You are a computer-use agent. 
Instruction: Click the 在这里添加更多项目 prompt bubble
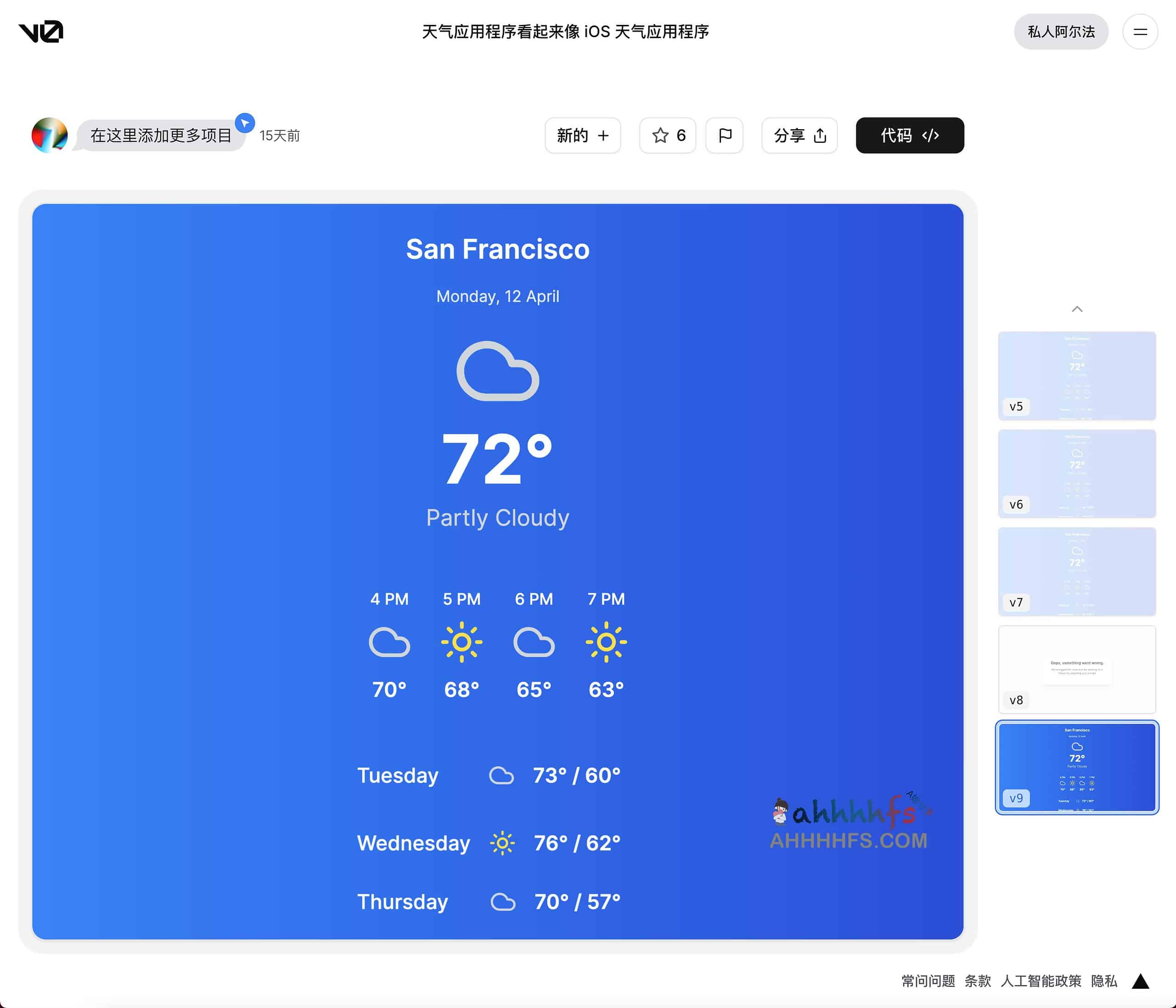(161, 135)
